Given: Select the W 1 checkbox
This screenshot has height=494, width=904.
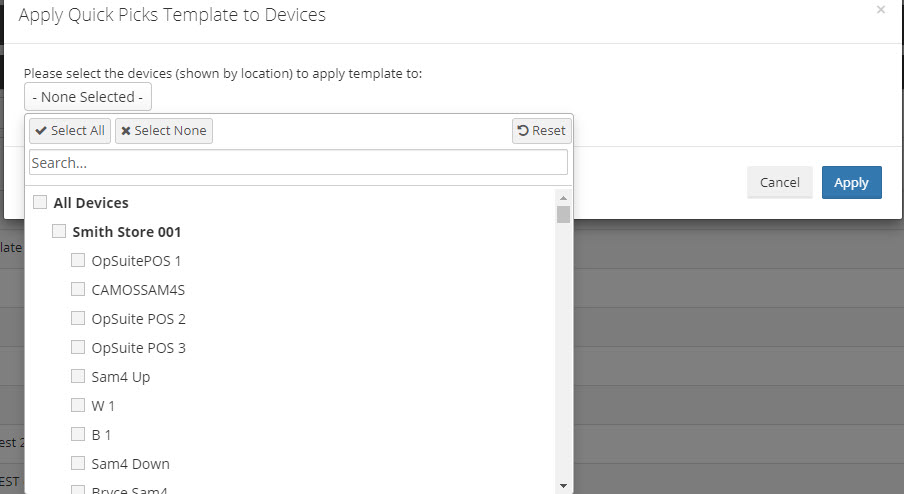Looking at the screenshot, I should coord(78,405).
